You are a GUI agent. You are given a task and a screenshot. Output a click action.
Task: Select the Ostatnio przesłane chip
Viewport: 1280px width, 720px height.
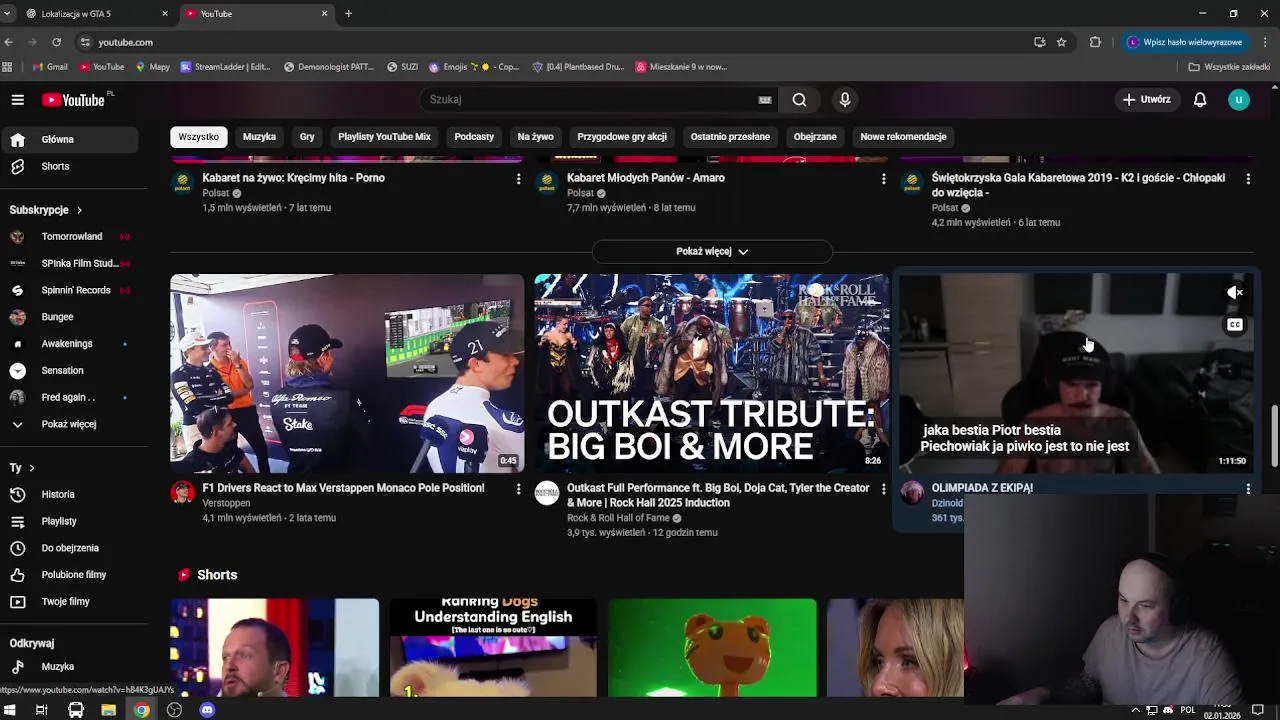730,136
